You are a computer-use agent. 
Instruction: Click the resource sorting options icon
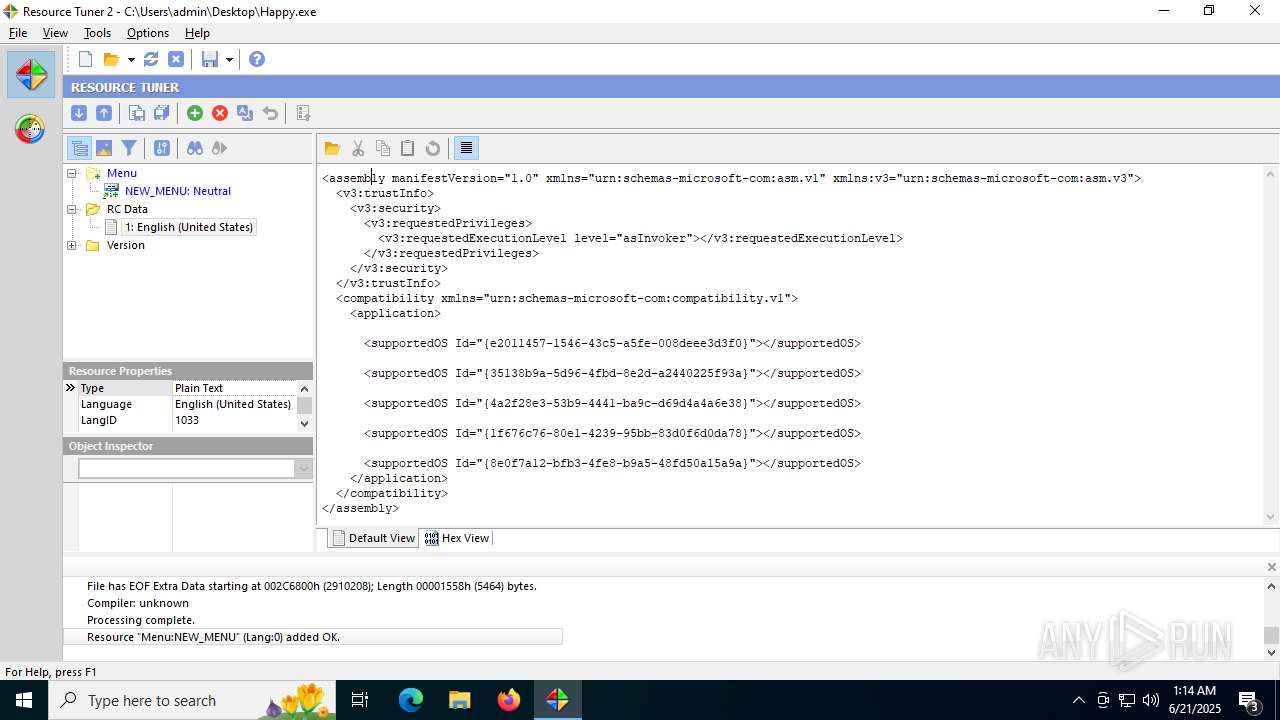(x=162, y=148)
